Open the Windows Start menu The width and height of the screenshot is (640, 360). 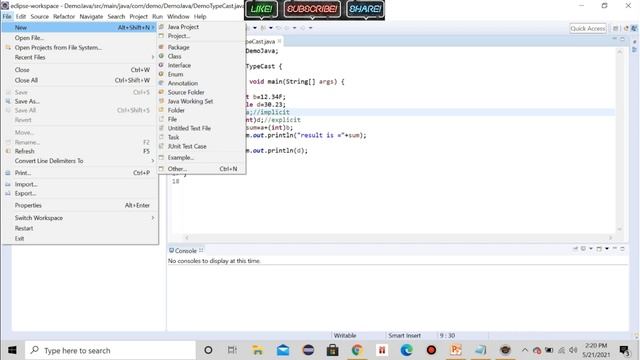(12, 350)
